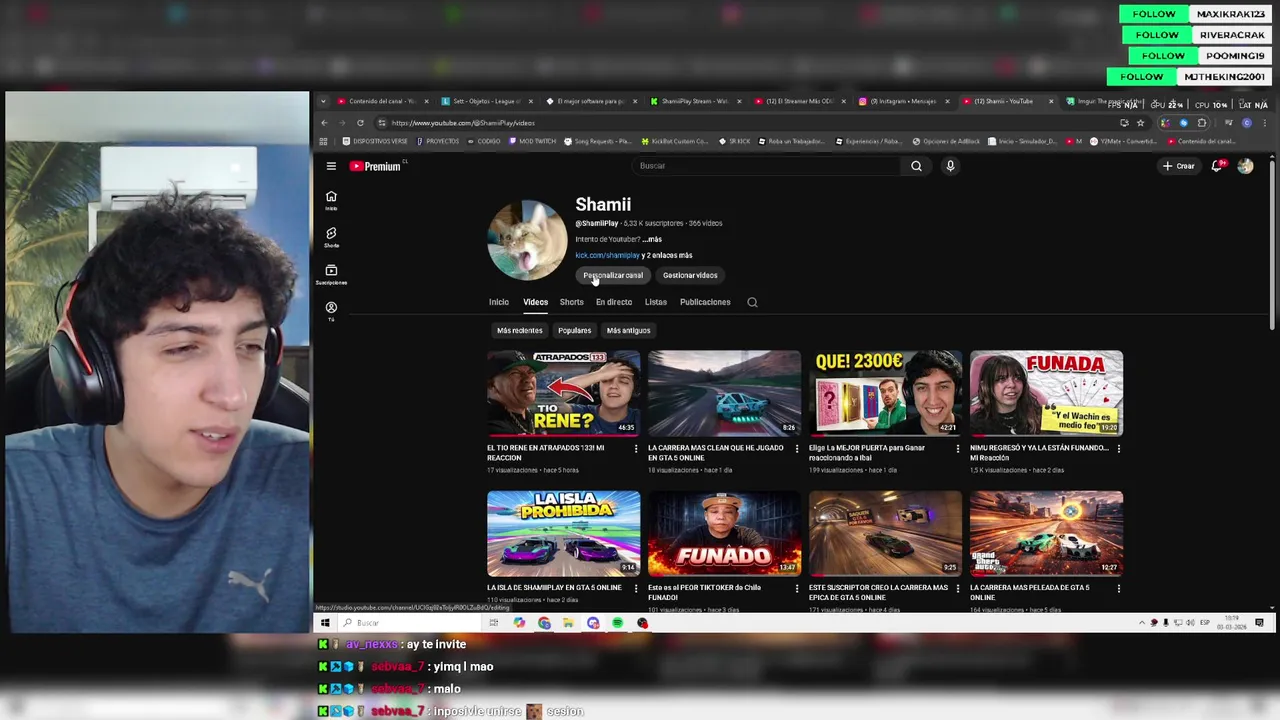Click the FOLLOW RIVERACRAK badge

click(1195, 35)
